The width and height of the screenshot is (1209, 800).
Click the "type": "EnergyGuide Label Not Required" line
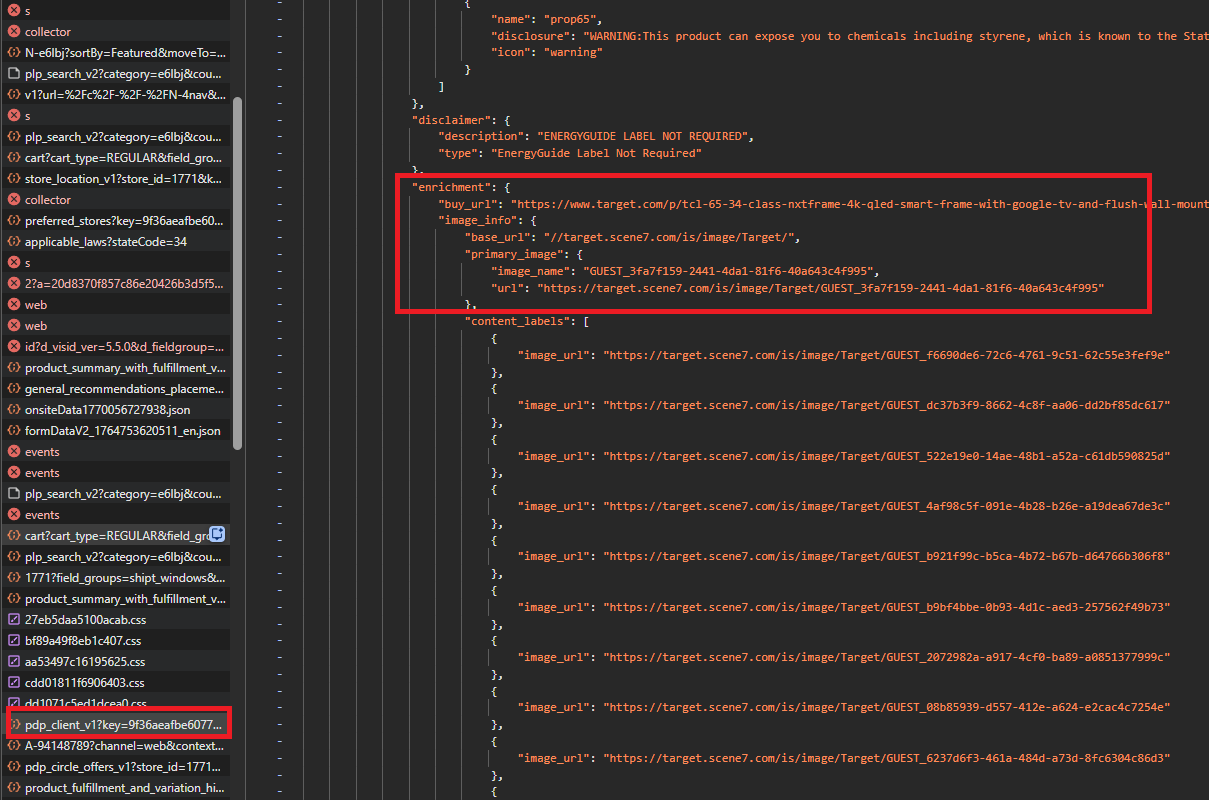570,153
